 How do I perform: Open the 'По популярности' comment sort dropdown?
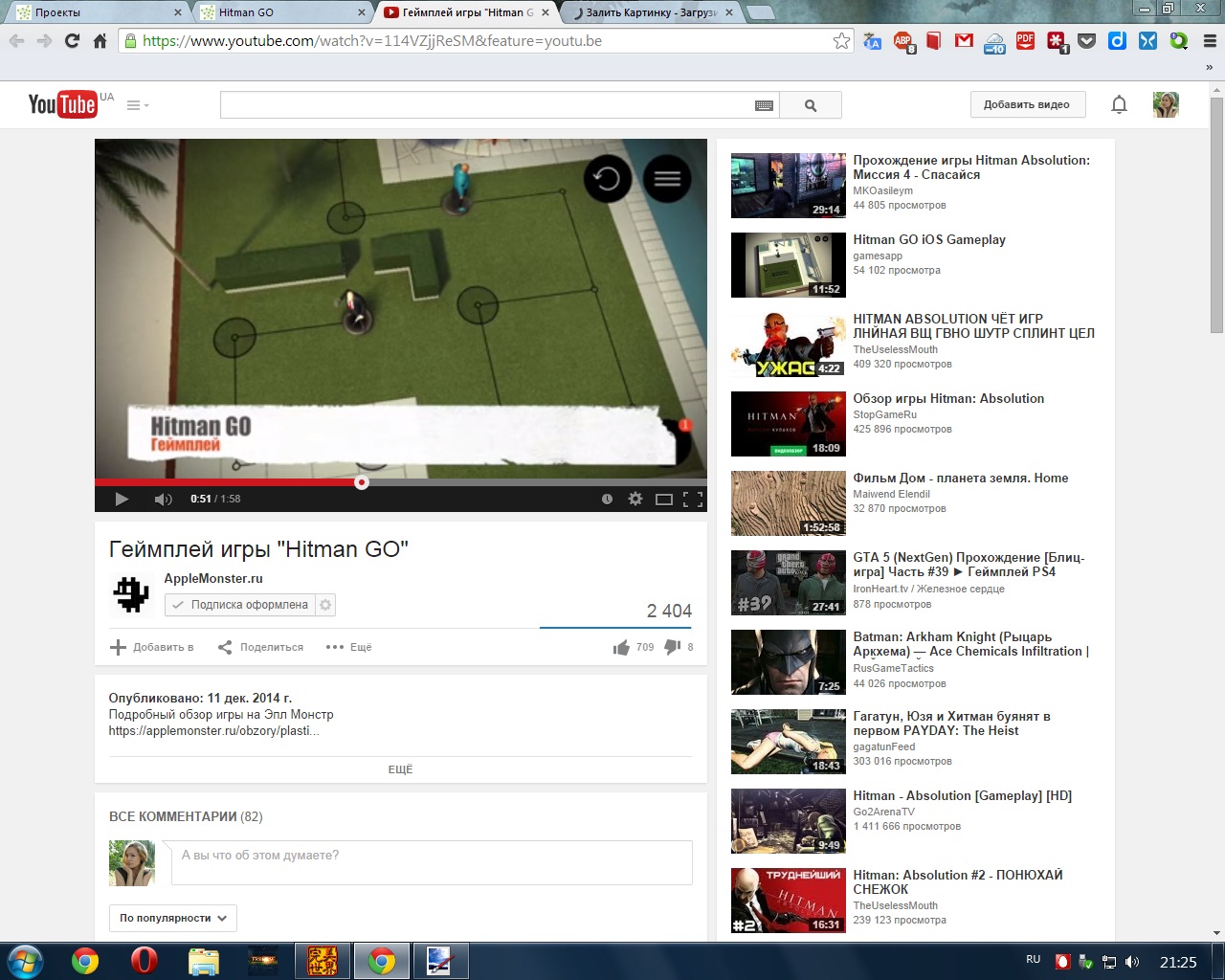pos(173,918)
